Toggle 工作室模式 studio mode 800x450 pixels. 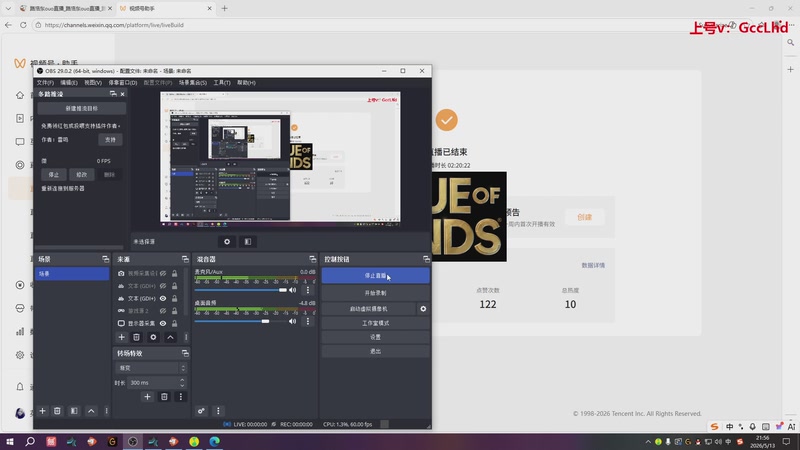click(376, 323)
